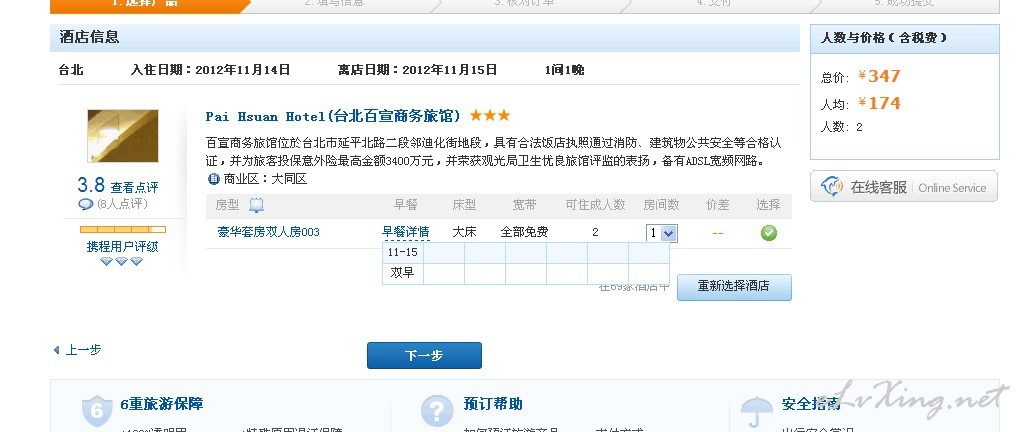Click the user rating progress bar
This screenshot has width=1020, height=432.
pos(123,229)
